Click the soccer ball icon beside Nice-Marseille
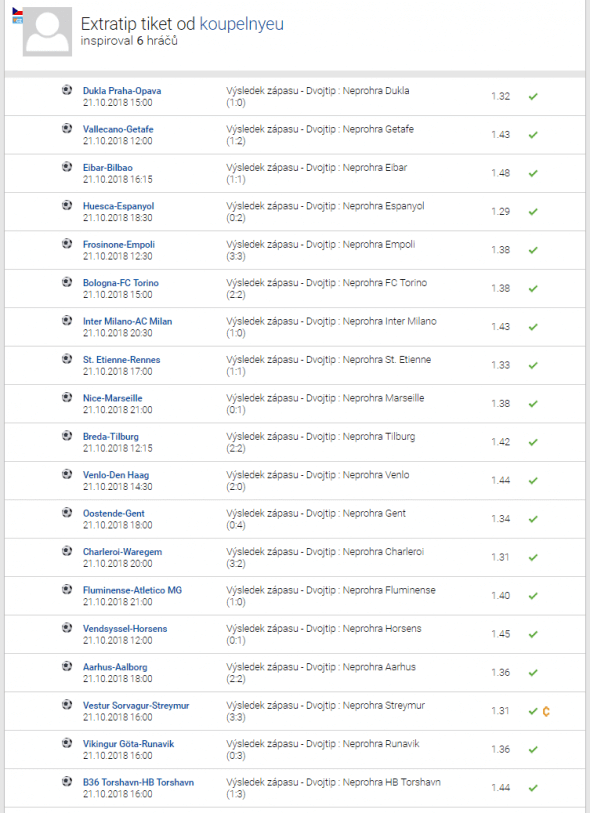The width and height of the screenshot is (590, 813). tap(67, 397)
